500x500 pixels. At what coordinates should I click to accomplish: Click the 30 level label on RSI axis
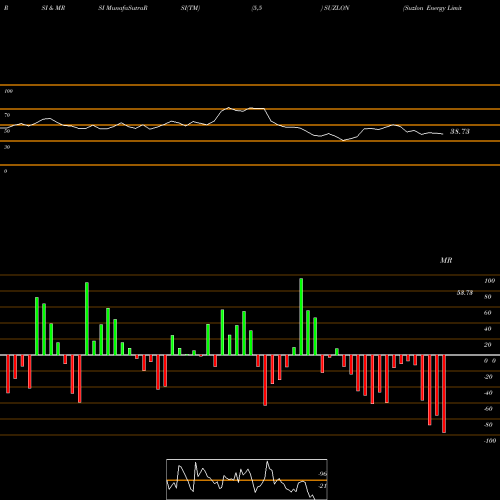[7, 147]
